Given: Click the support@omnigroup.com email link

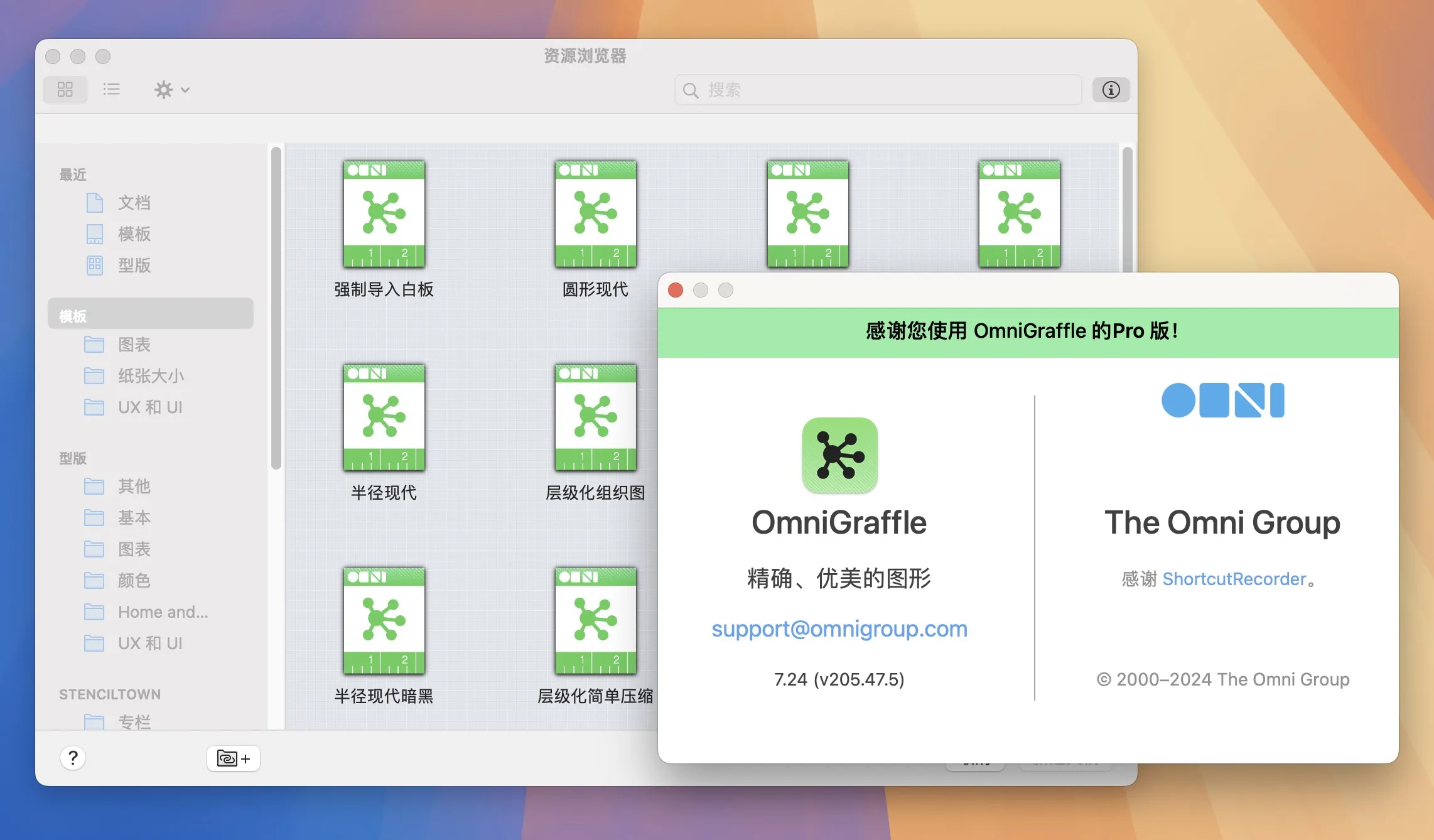Looking at the screenshot, I should 839,629.
